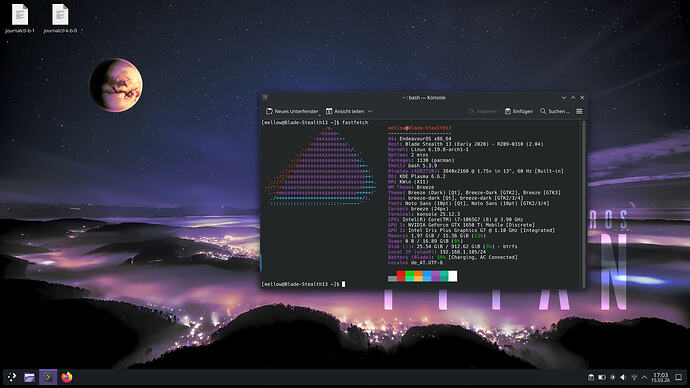Click the "Kernel: Linux" line

click(428, 150)
